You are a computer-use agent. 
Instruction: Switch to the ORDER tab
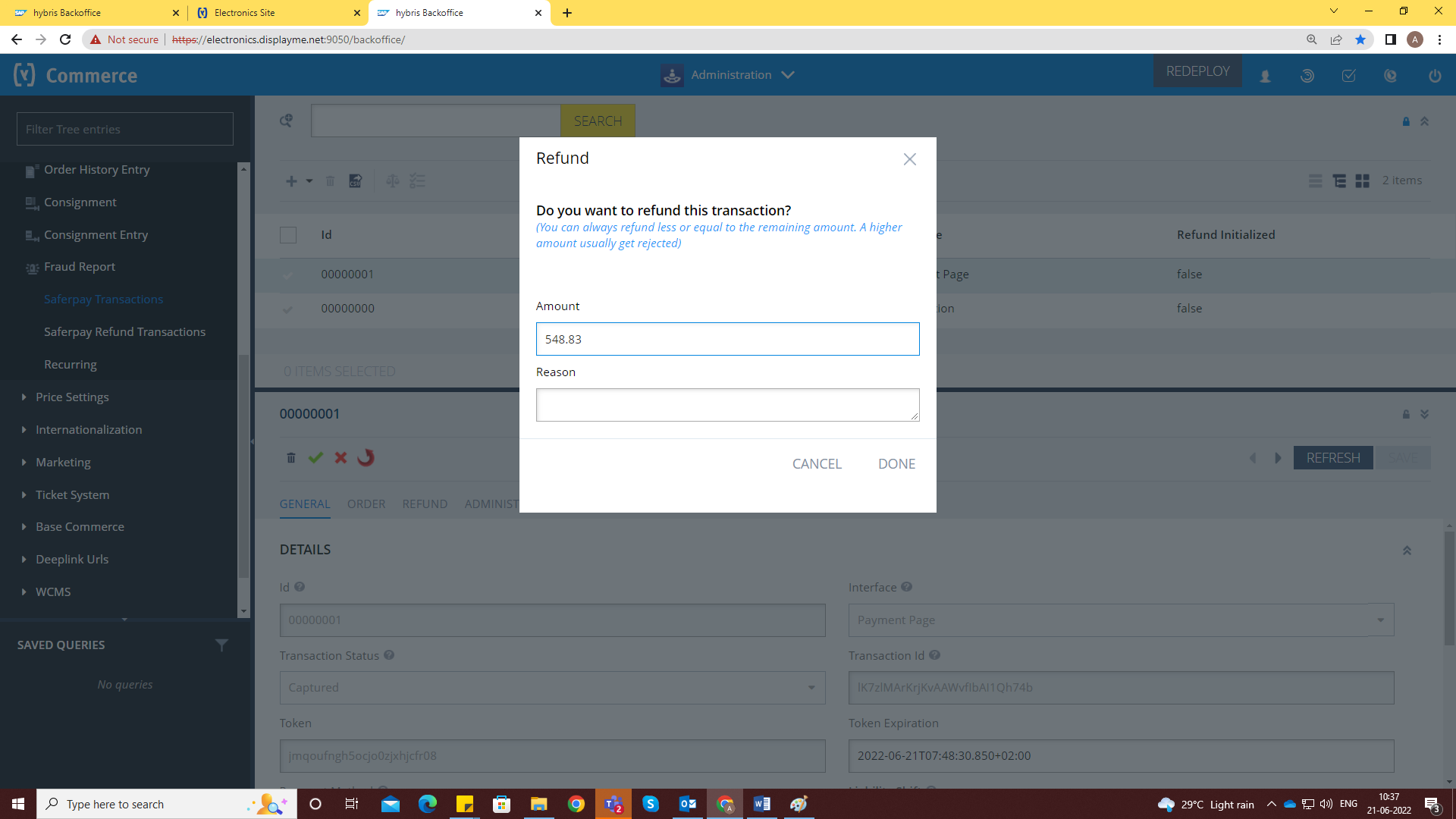[366, 504]
